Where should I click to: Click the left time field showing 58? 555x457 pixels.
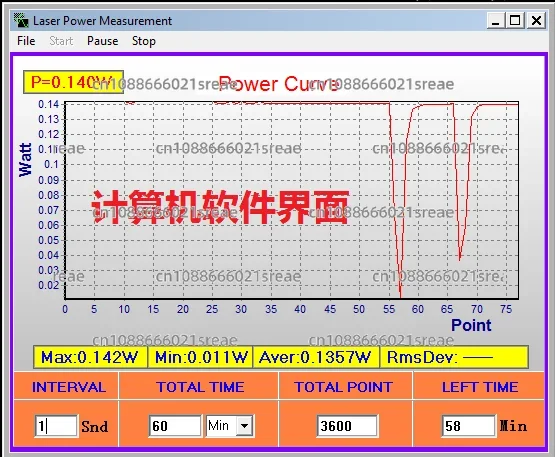468,426
